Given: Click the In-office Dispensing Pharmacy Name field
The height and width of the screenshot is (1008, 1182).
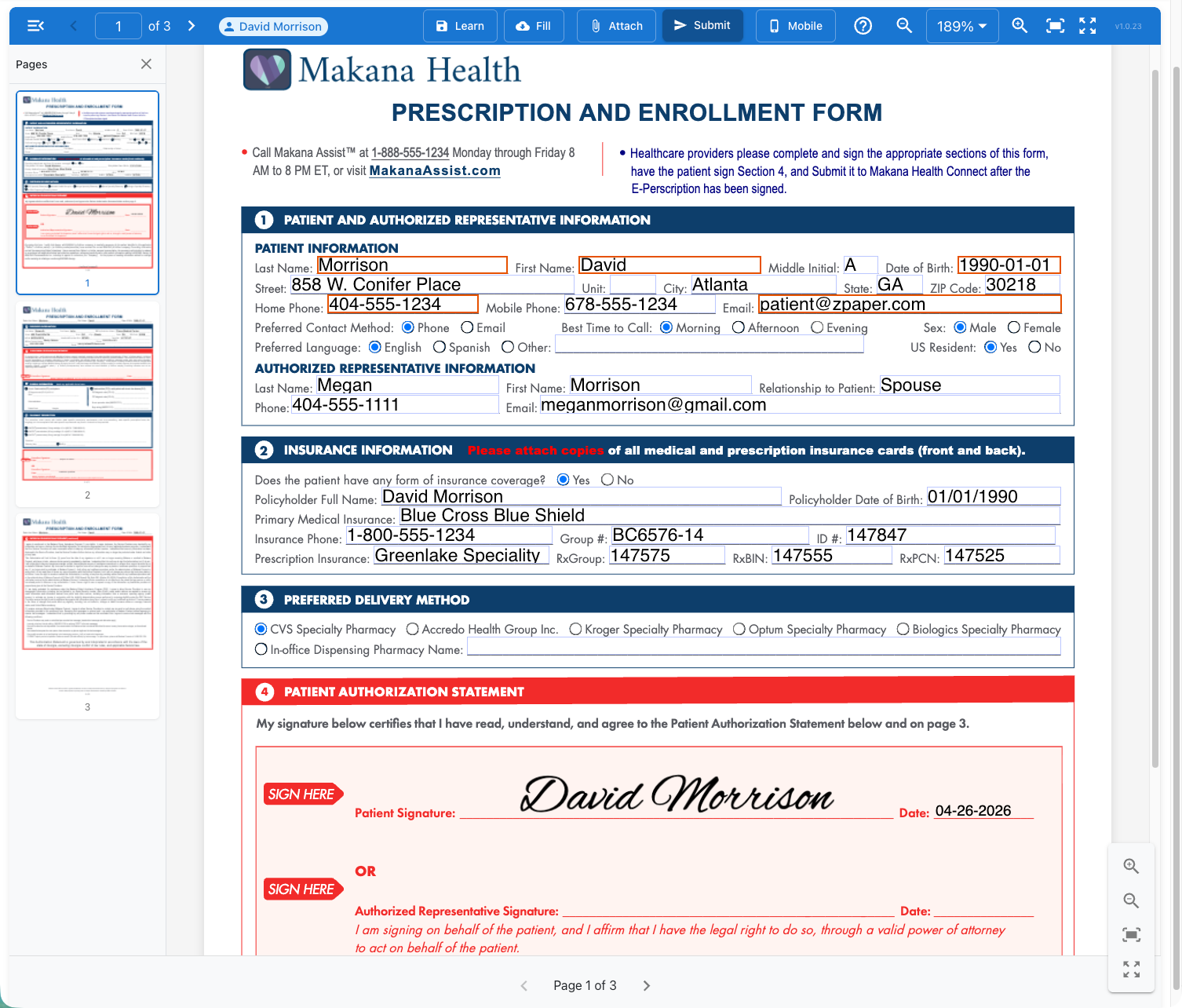Looking at the screenshot, I should tap(764, 646).
